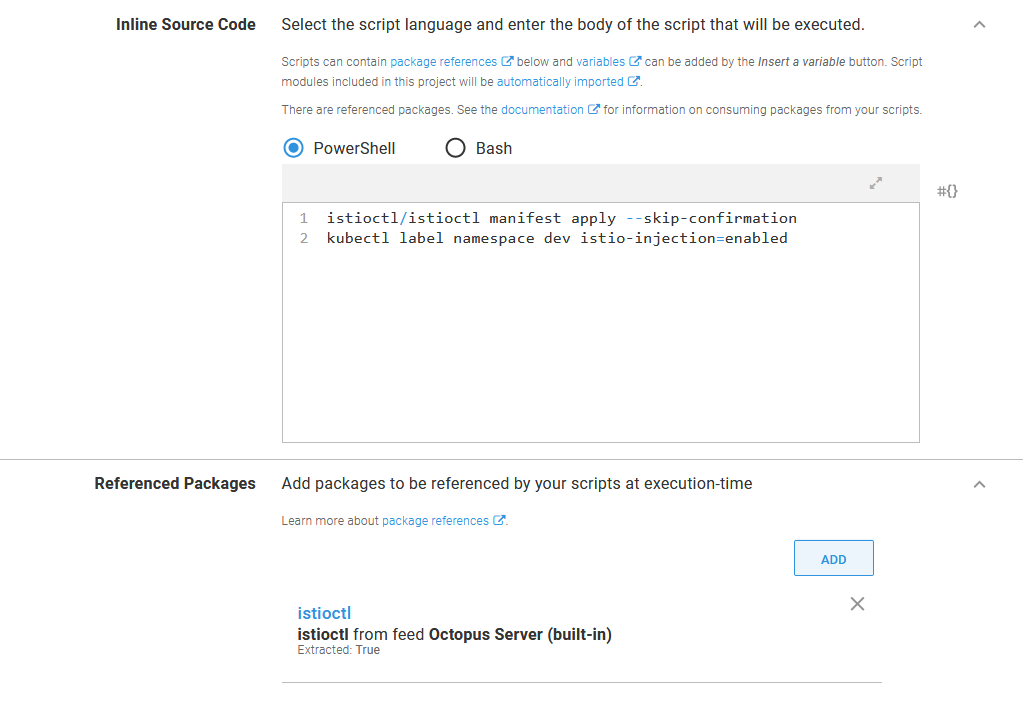Remove the istioctl referenced package
This screenshot has height=702, width=1023.
pos(857,604)
